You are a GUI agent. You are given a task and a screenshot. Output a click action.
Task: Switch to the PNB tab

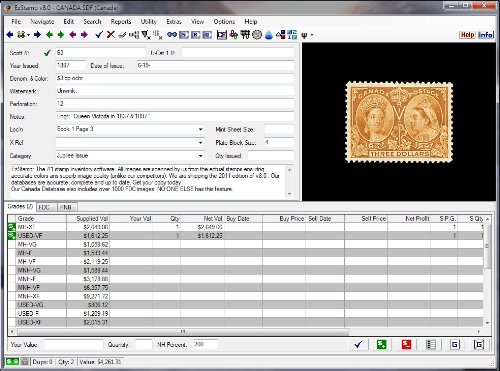tap(66, 207)
